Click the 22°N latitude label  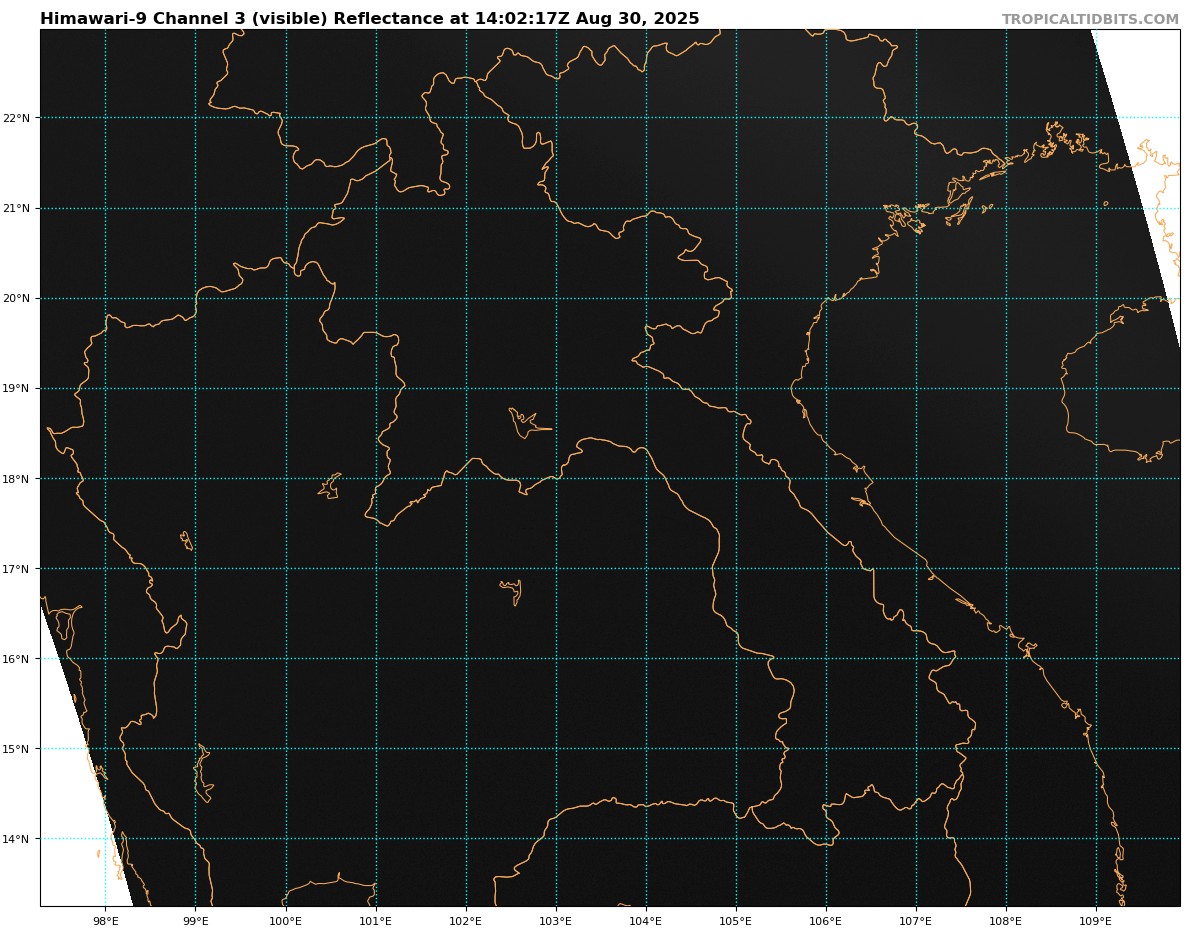point(17,118)
